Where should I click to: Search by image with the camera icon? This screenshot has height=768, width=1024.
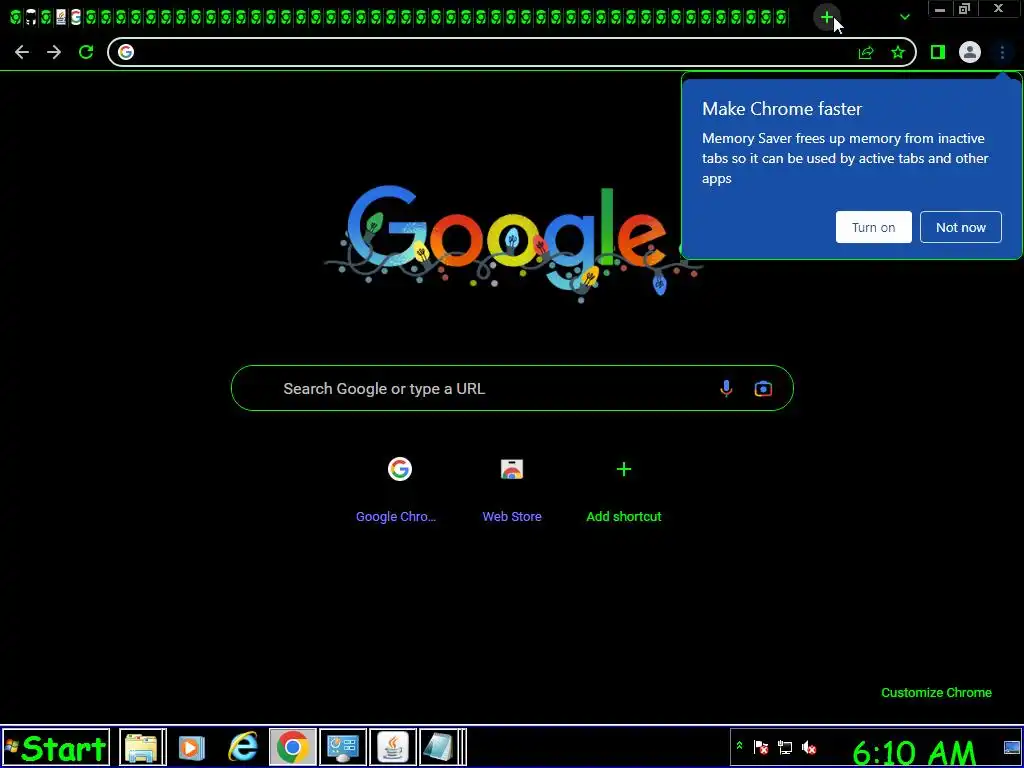coord(763,389)
